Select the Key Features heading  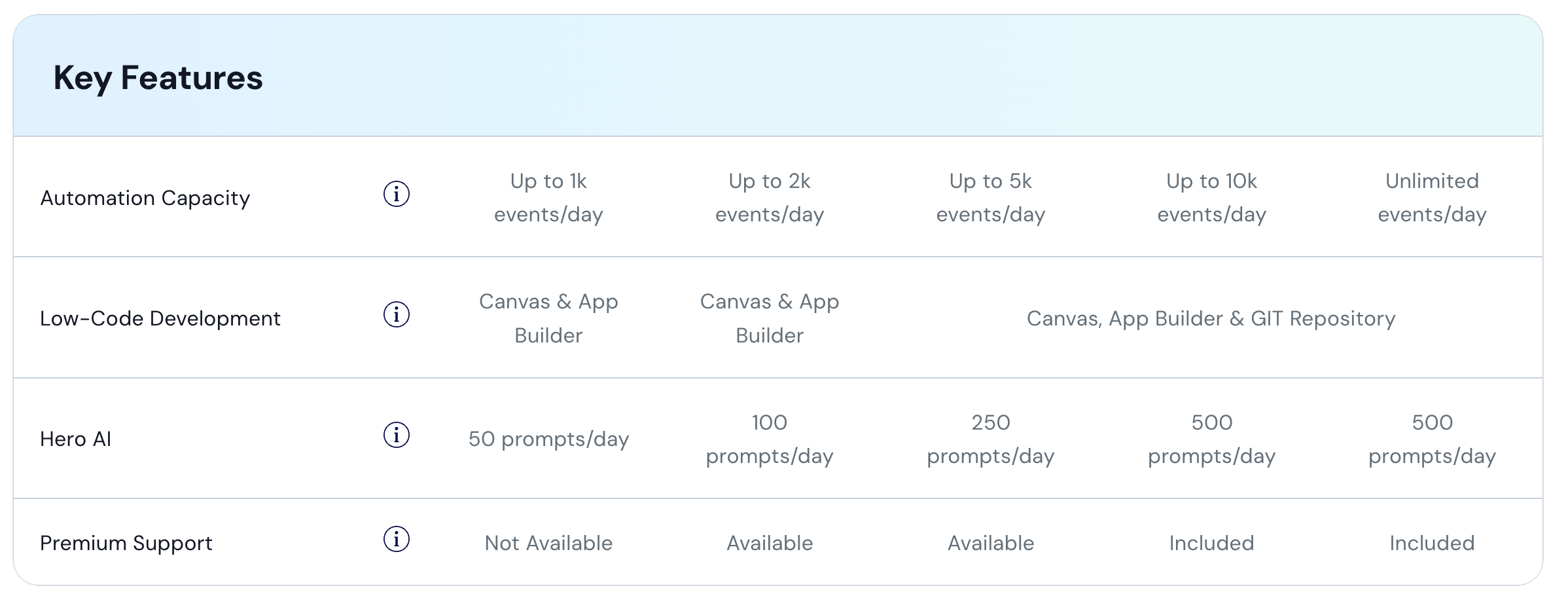(x=158, y=78)
